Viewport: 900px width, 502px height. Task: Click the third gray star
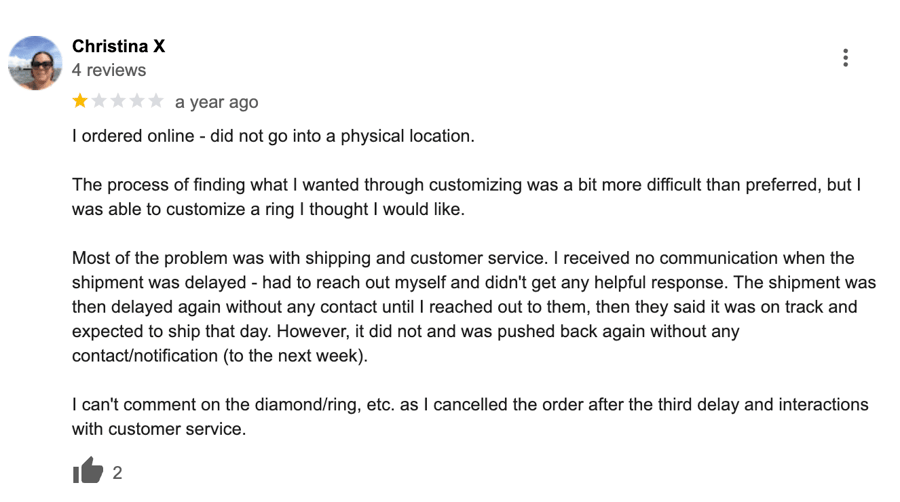[x=118, y=101]
